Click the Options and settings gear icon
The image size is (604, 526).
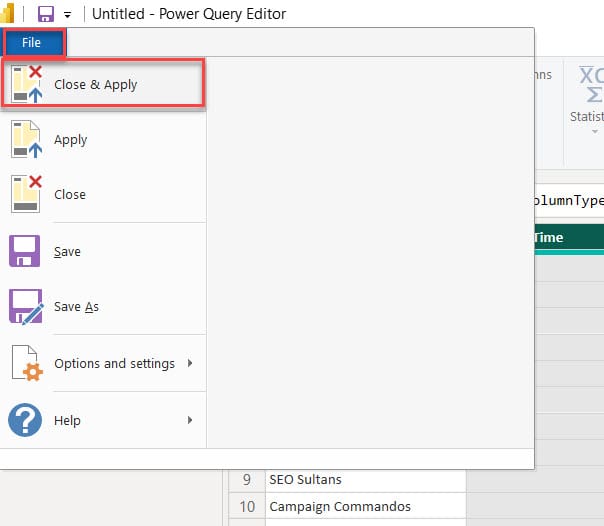27,363
